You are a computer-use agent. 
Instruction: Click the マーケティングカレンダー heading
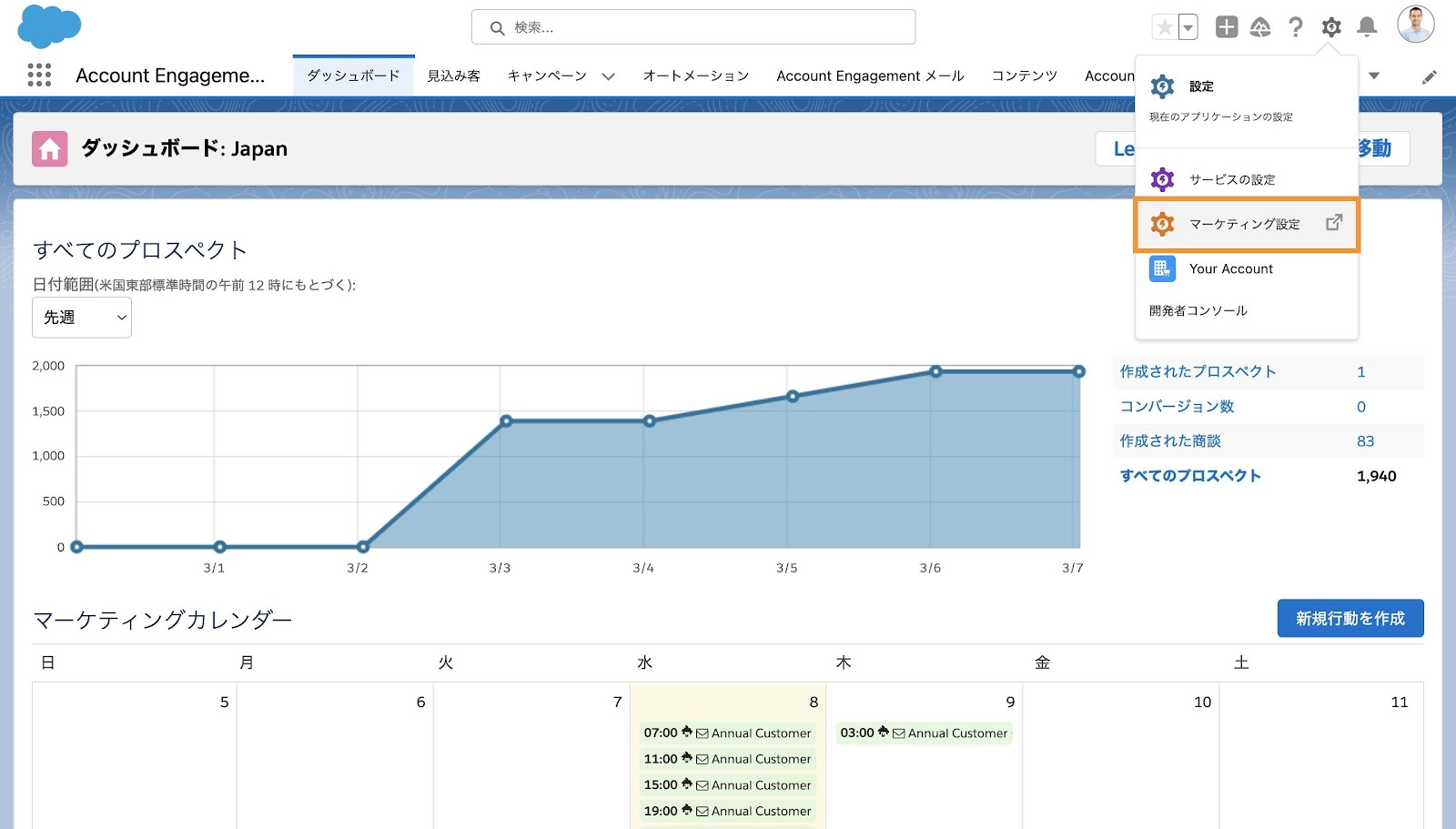163,620
